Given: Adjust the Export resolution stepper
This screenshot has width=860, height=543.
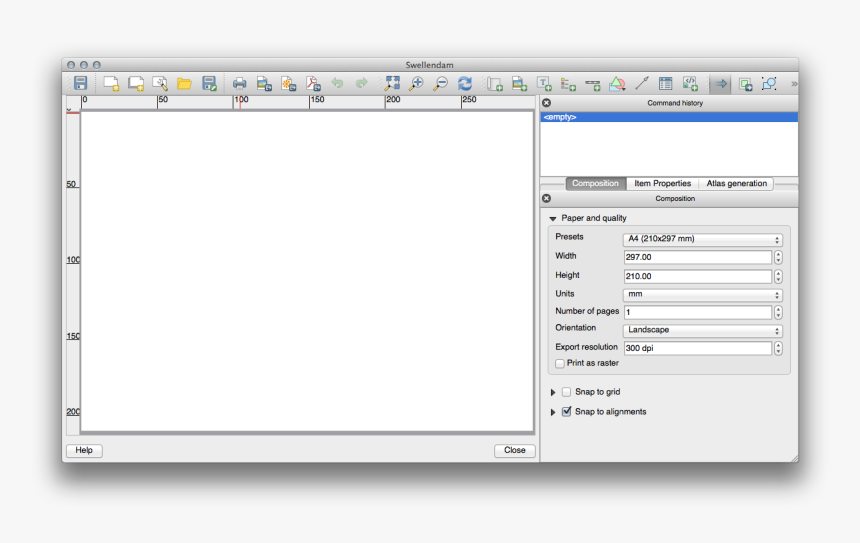Looking at the screenshot, I should (778, 348).
